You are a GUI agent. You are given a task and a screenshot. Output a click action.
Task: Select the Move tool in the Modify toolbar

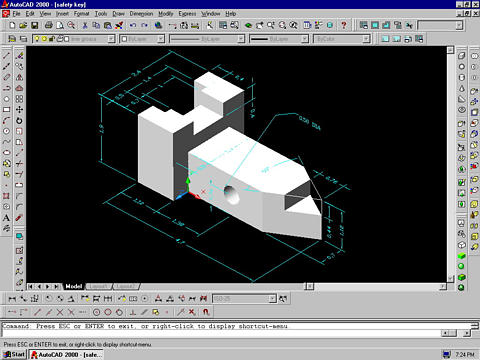[x=19, y=110]
